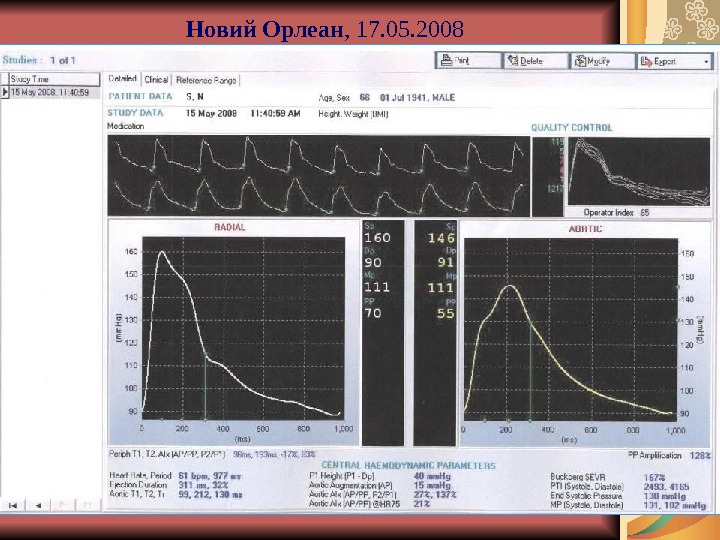Click the trash icon on Delete
This screenshot has width=720, height=540.
pyautogui.click(x=512, y=60)
